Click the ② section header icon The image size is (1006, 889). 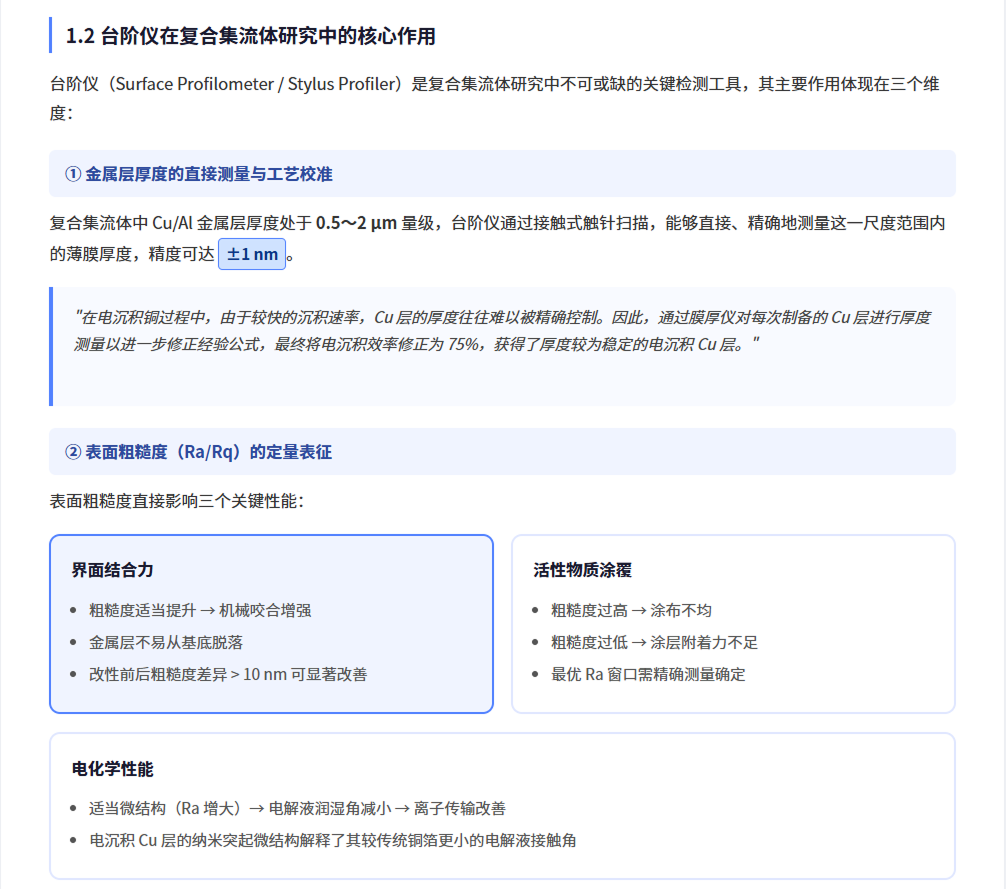[x=75, y=451]
